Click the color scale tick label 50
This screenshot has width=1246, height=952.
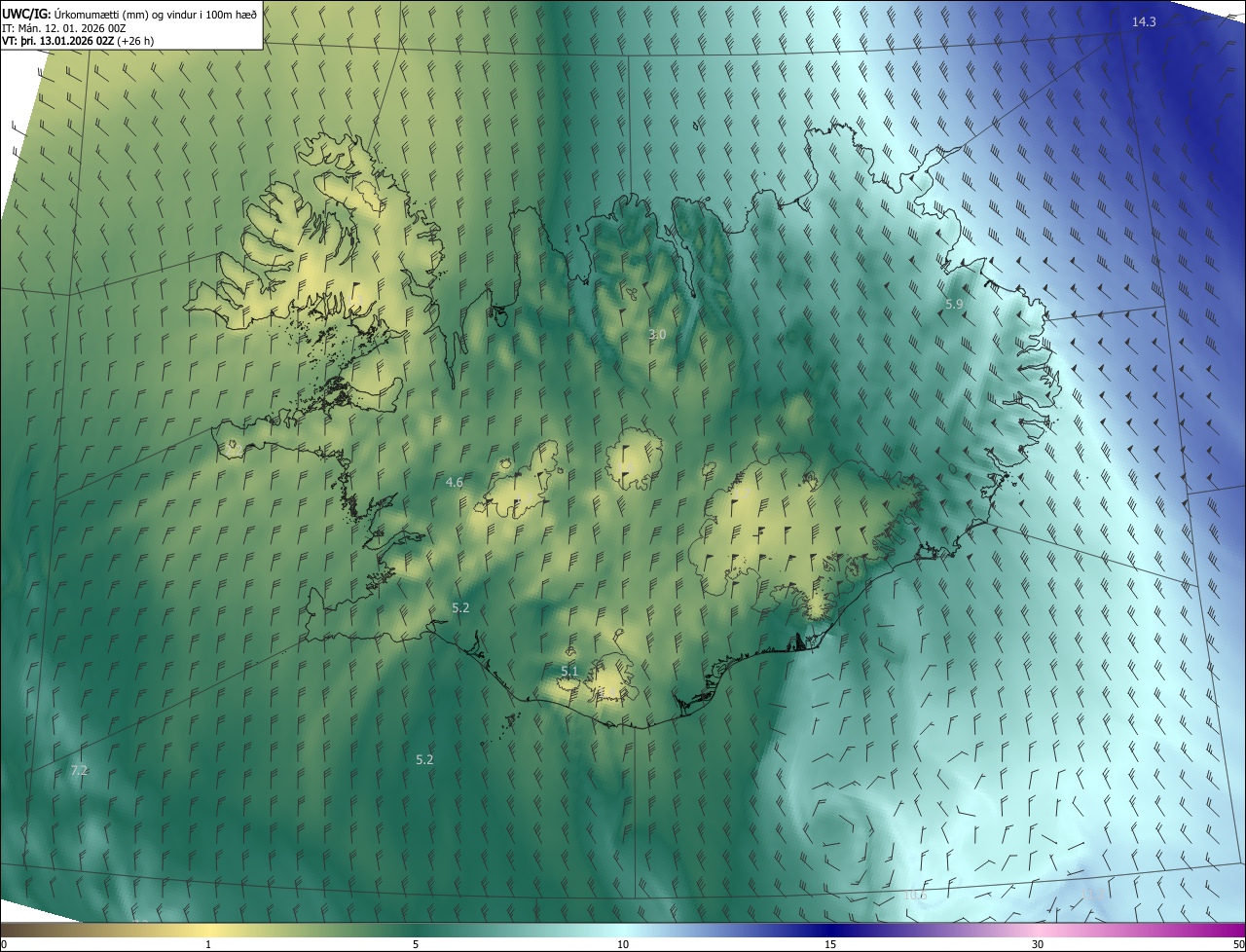pyautogui.click(x=1238, y=944)
